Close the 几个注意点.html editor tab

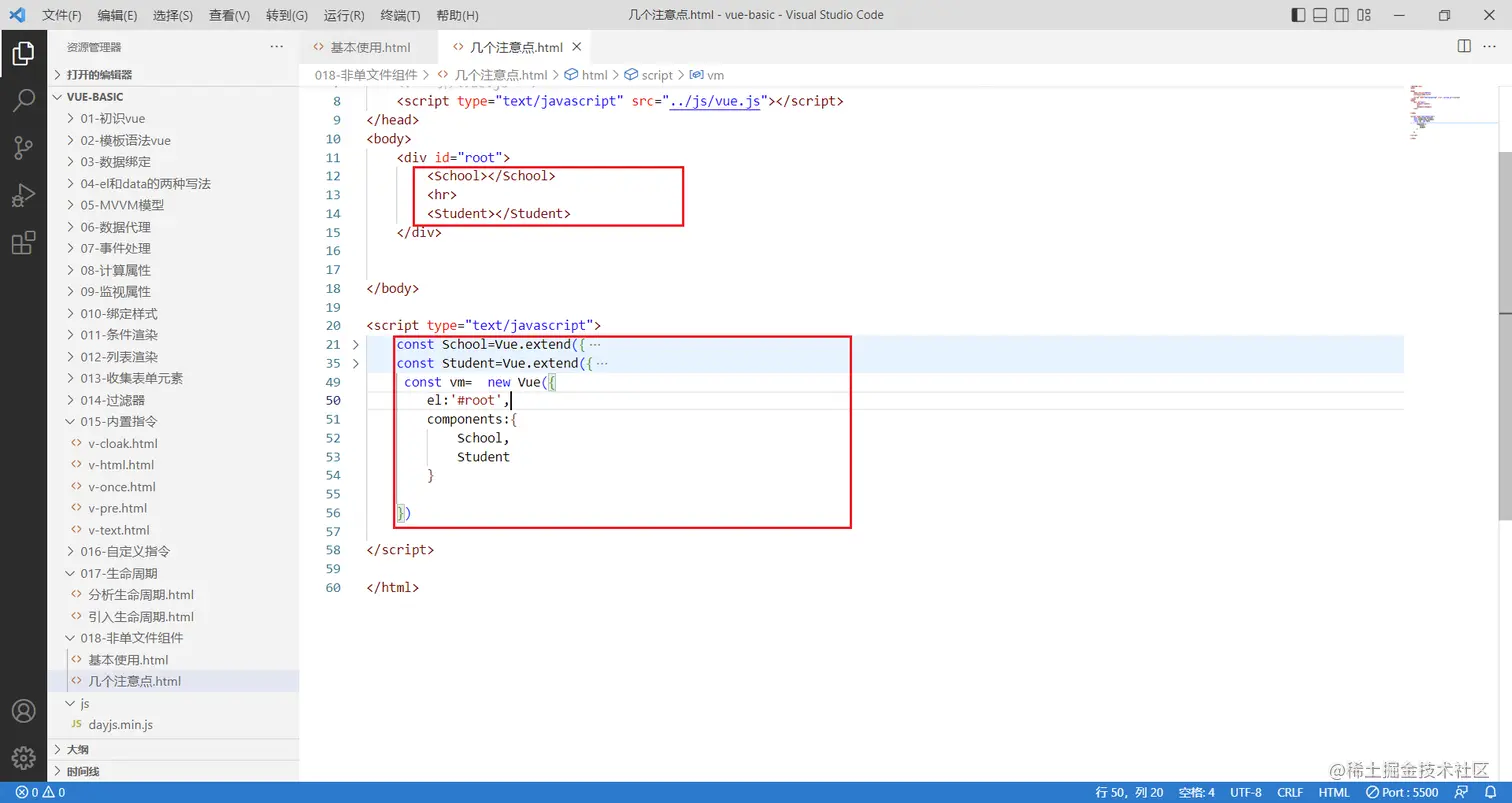tap(576, 47)
